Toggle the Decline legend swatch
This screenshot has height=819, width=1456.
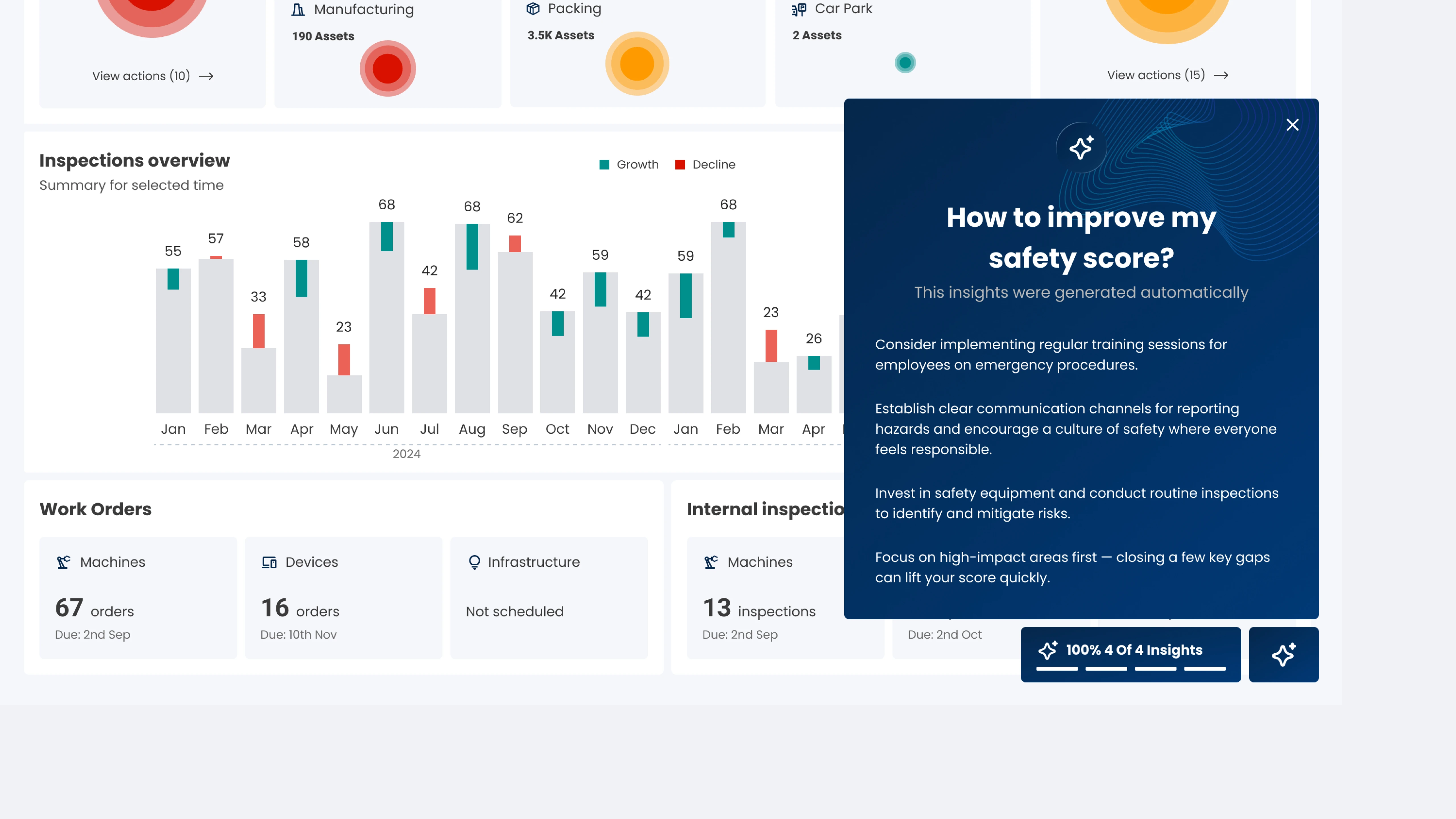[x=680, y=164]
